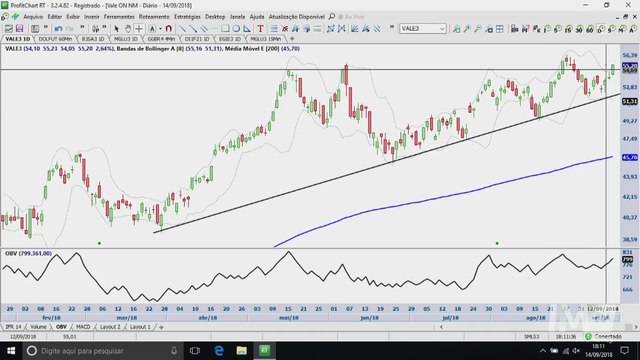Open the Inserir menu

tap(92, 17)
